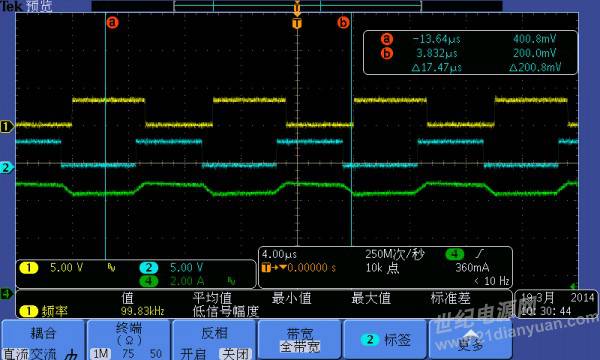The image size is (600, 360).
Task: Click the < 10 Hz trigger frequency readout
Action: click(x=492, y=281)
